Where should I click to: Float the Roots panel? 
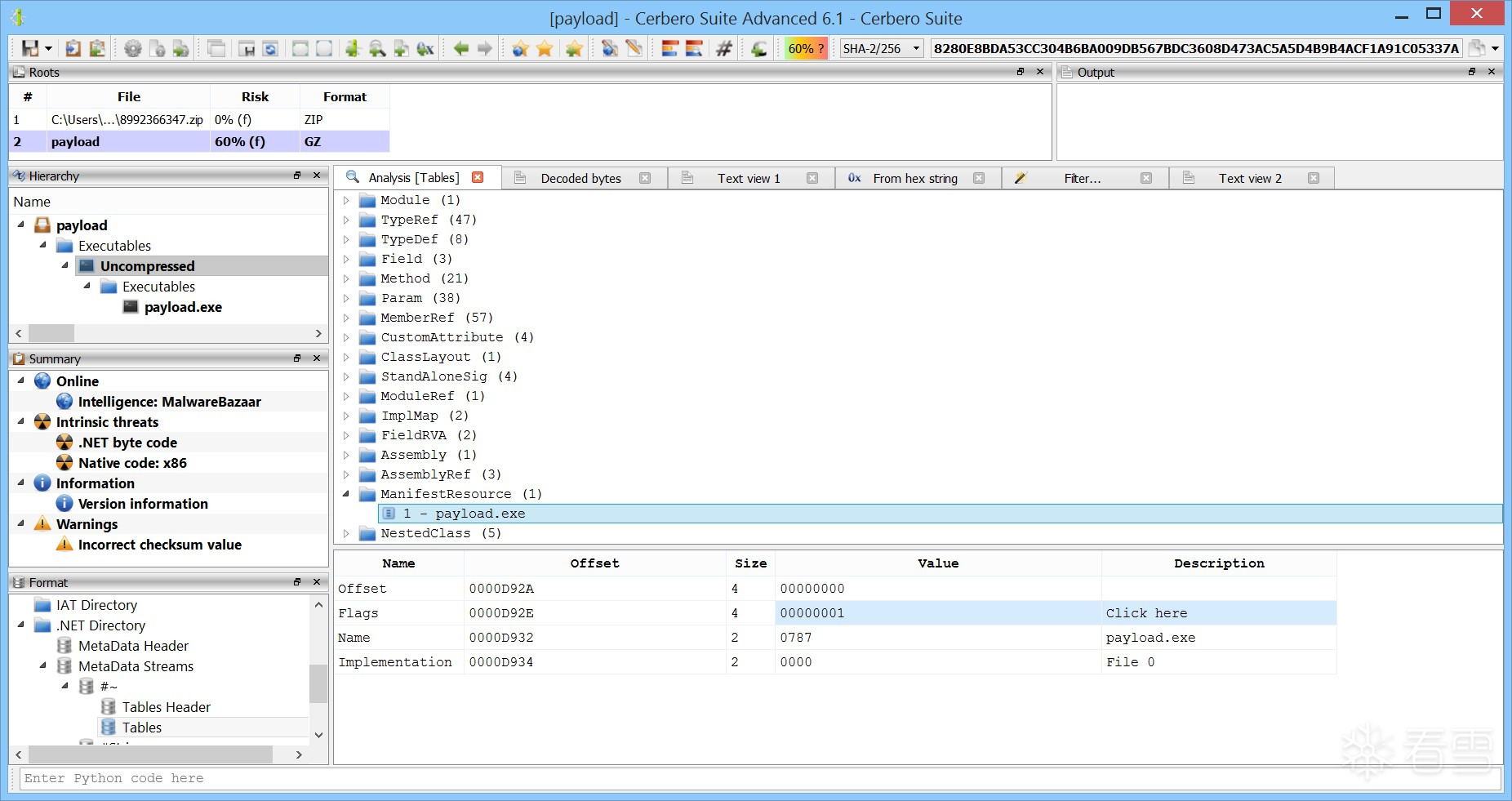click(1021, 72)
